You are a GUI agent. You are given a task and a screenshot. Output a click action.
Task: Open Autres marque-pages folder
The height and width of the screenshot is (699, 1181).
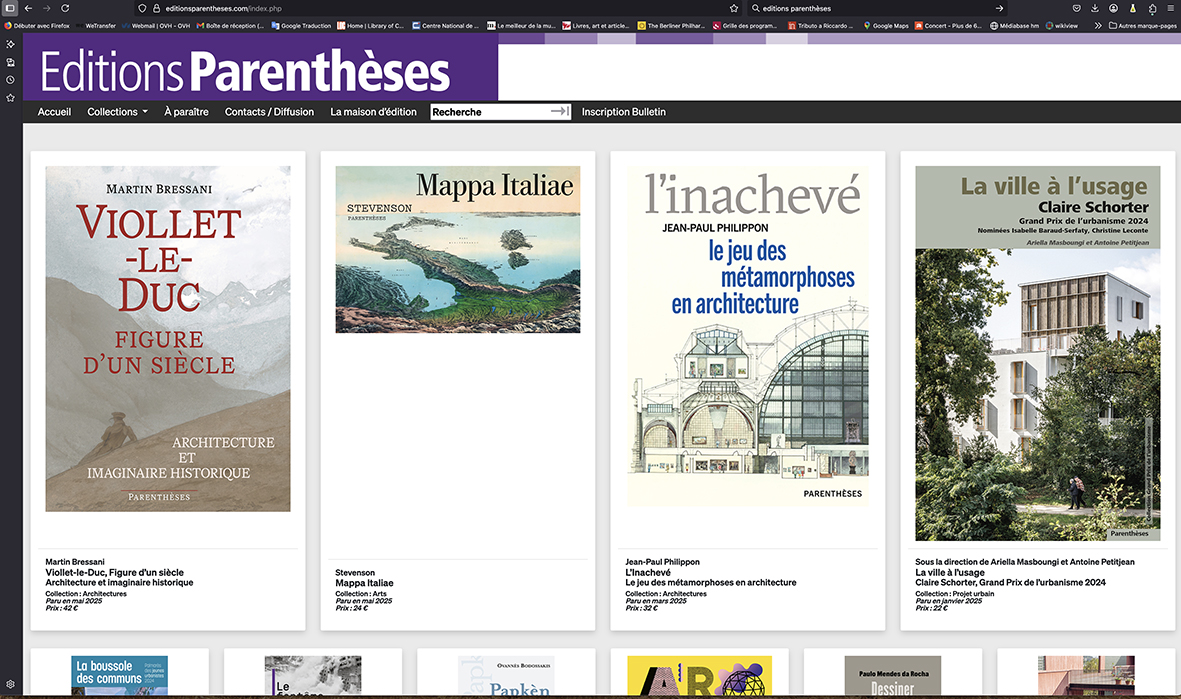(1143, 26)
